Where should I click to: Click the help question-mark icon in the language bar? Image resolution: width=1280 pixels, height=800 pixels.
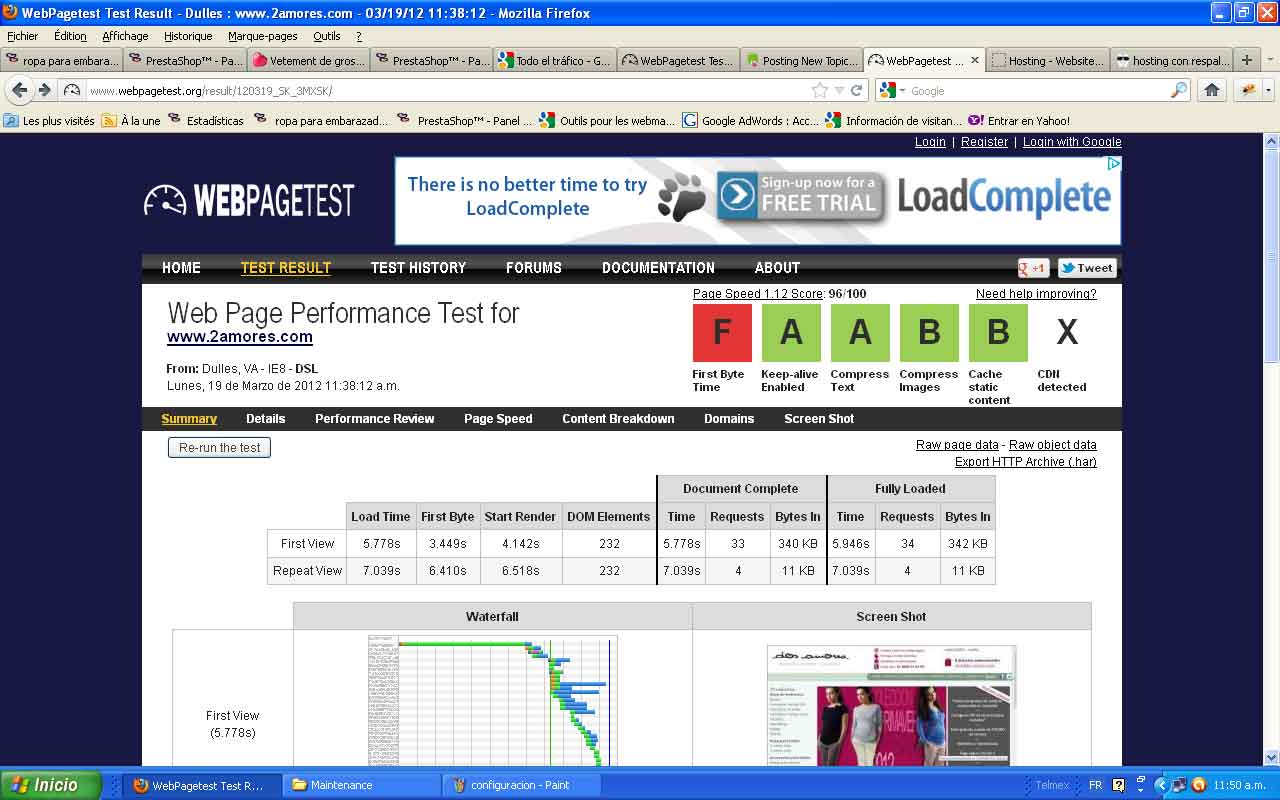1118,785
